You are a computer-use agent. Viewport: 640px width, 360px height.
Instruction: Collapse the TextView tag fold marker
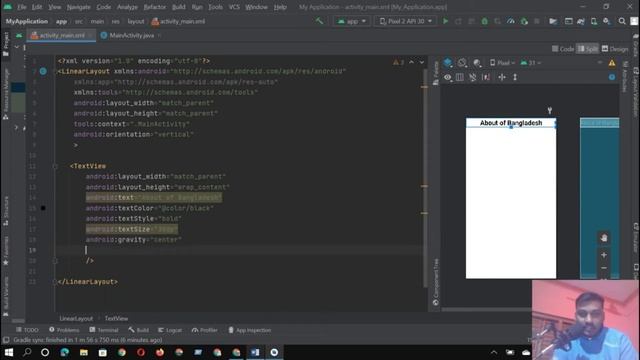point(55,166)
